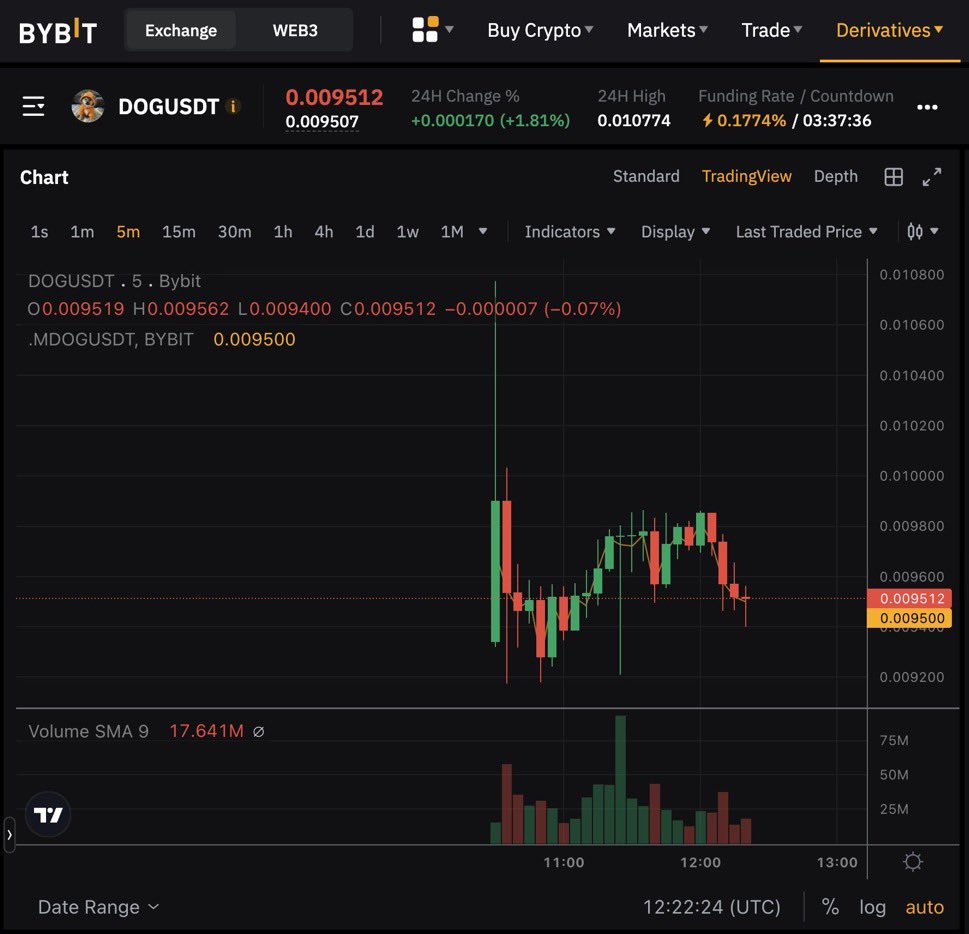Image resolution: width=969 pixels, height=934 pixels.
Task: Open the apps grid icon
Action: (425, 30)
